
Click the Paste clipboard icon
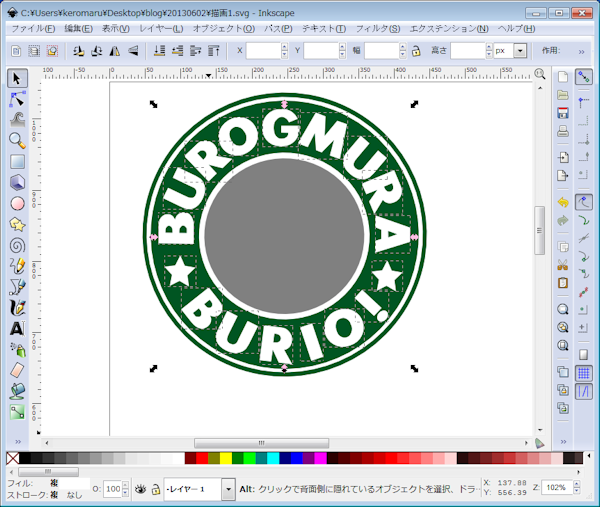coord(563,283)
